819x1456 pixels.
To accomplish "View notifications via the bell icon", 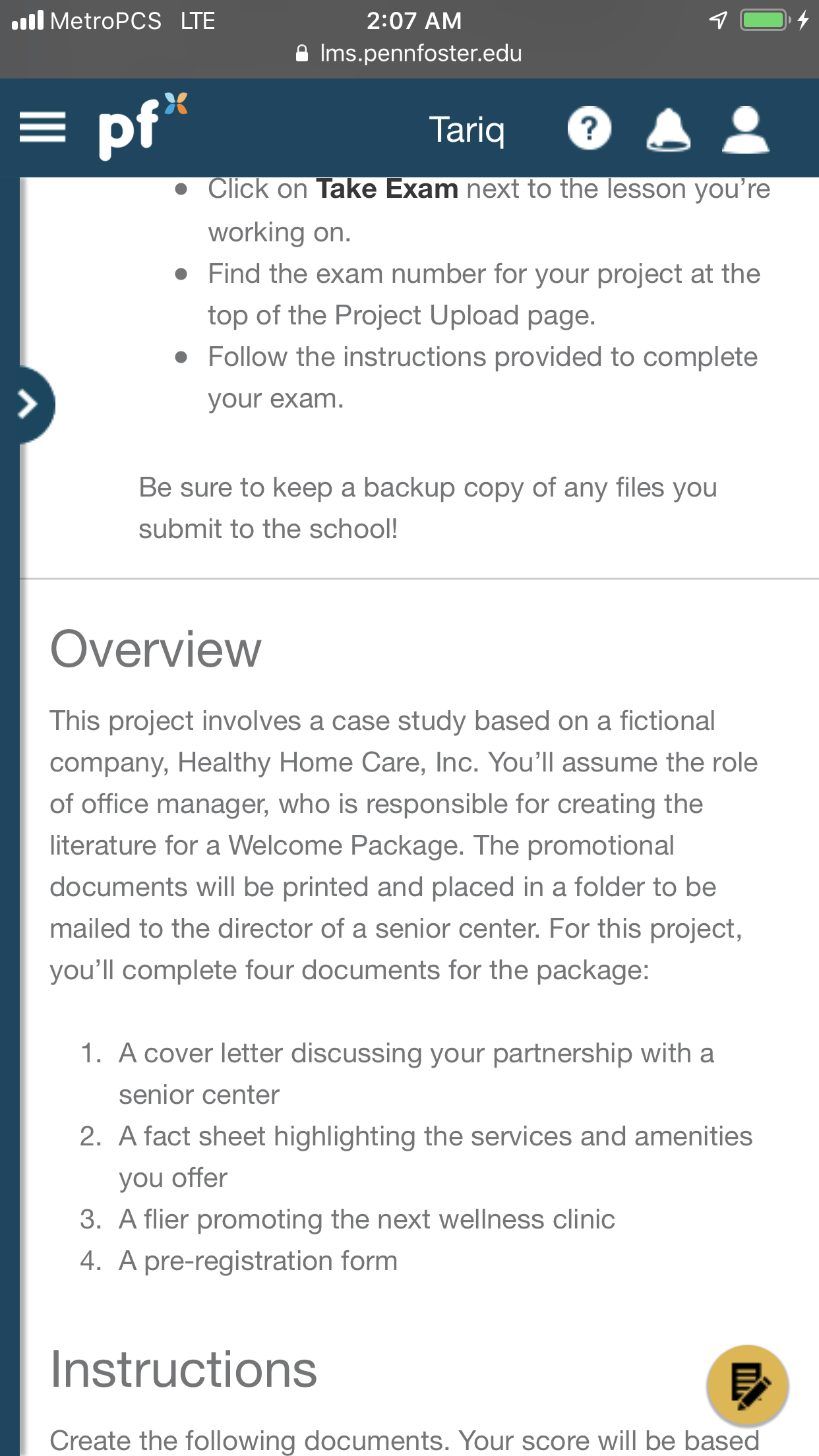I will point(668,129).
